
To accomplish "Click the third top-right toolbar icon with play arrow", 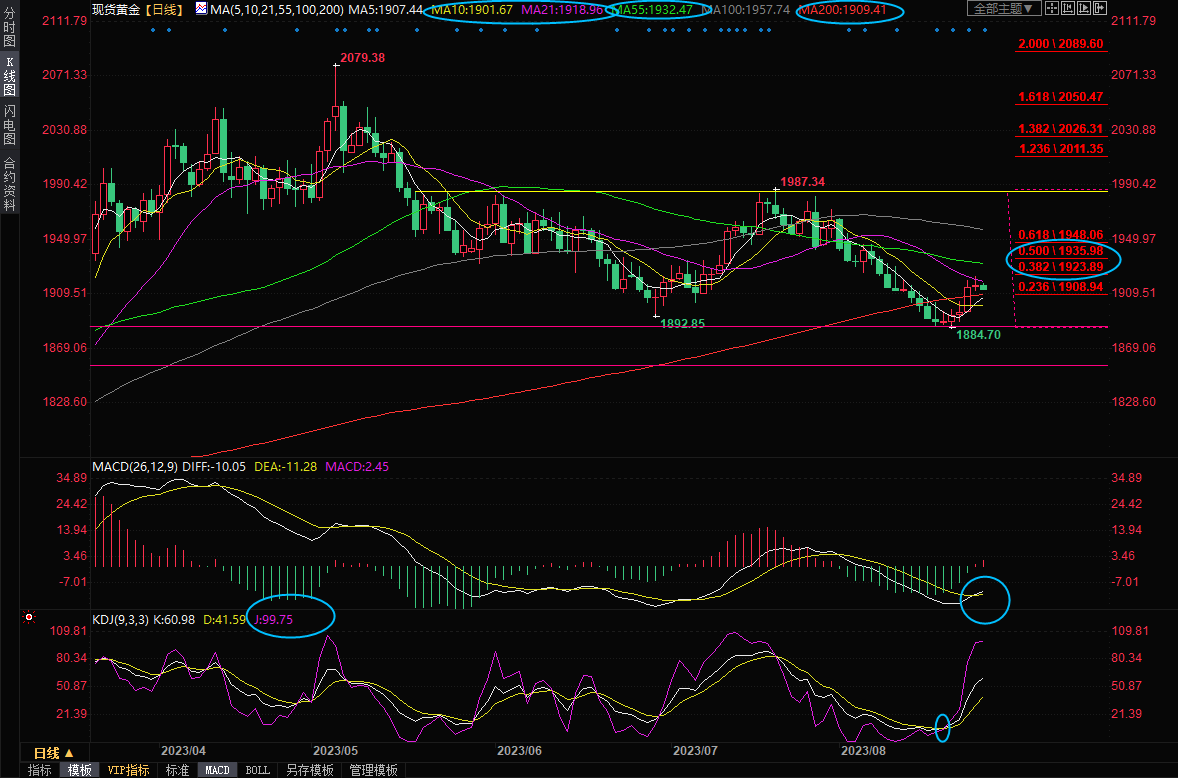I will click(1086, 9).
